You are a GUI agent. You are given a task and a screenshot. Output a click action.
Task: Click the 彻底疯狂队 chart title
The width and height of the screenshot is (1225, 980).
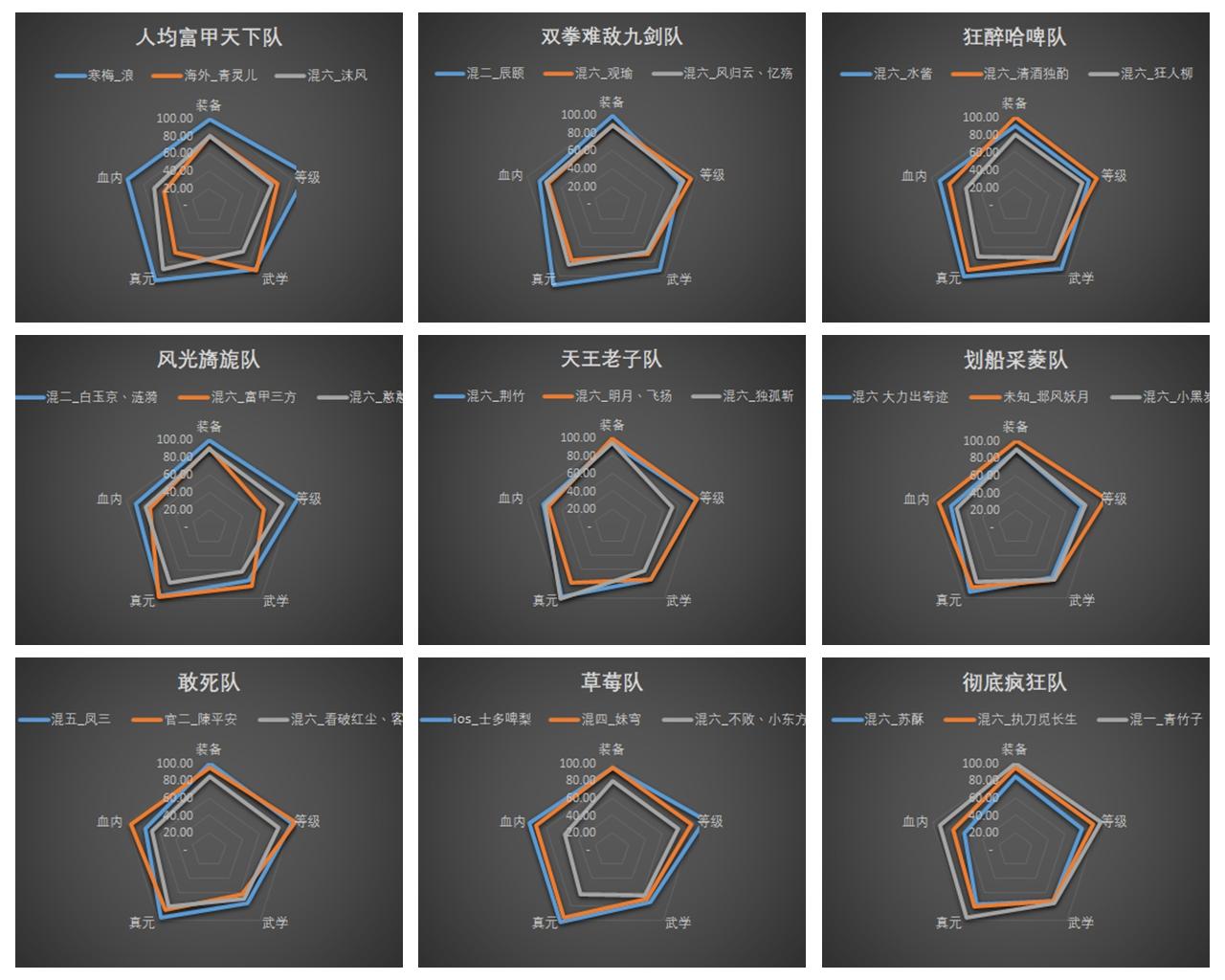[x=1014, y=682]
